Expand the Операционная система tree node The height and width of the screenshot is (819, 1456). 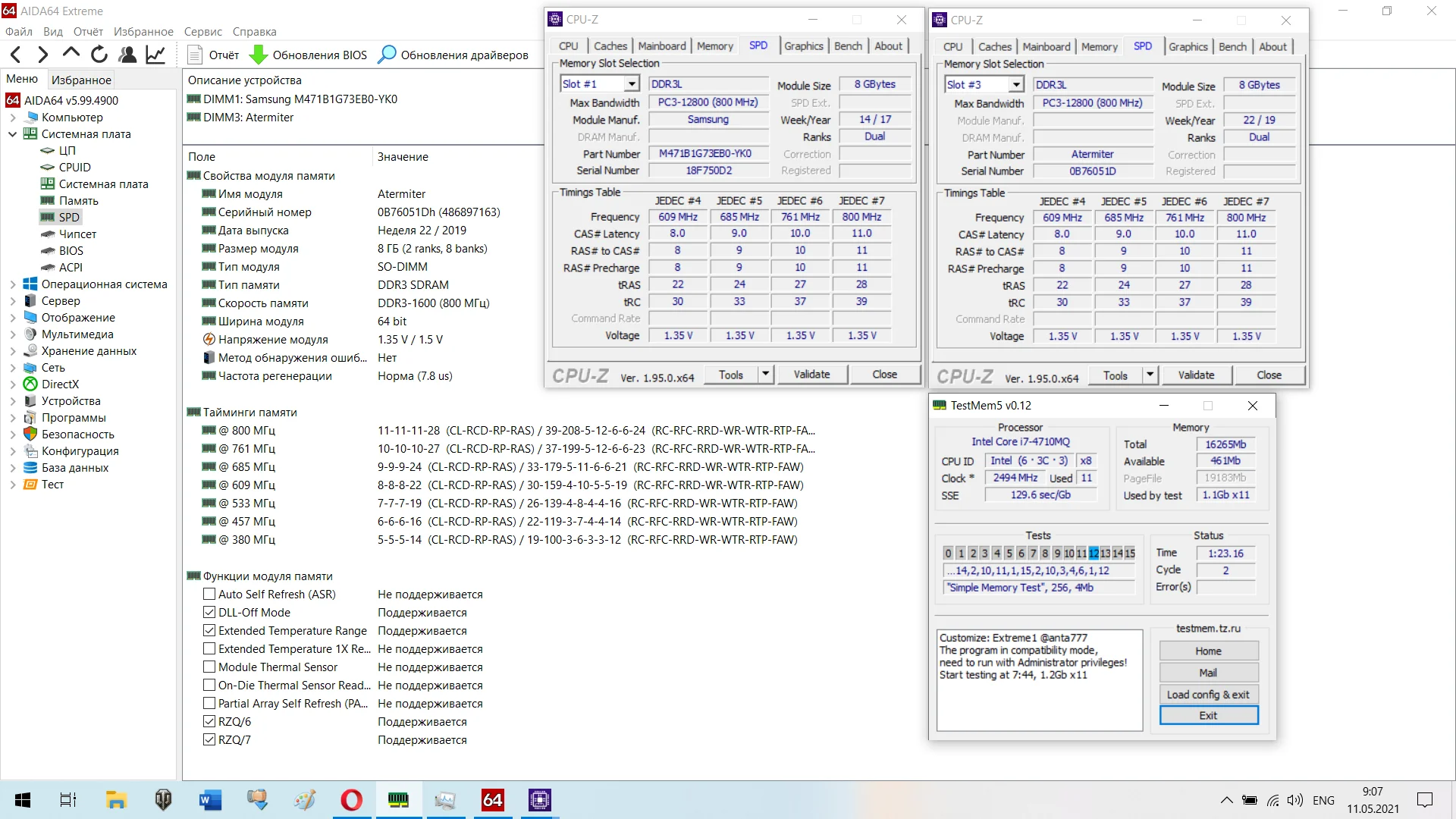coord(13,284)
